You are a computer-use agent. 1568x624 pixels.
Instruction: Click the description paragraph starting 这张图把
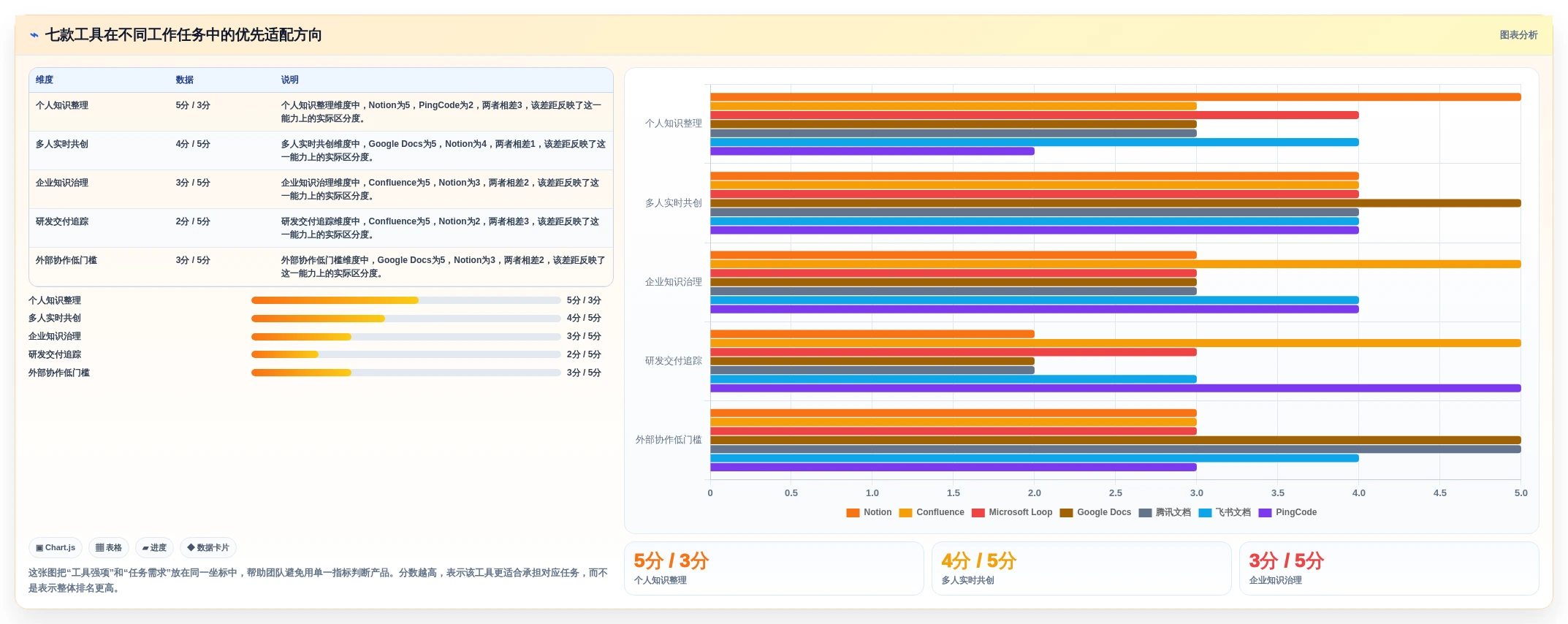click(318, 581)
